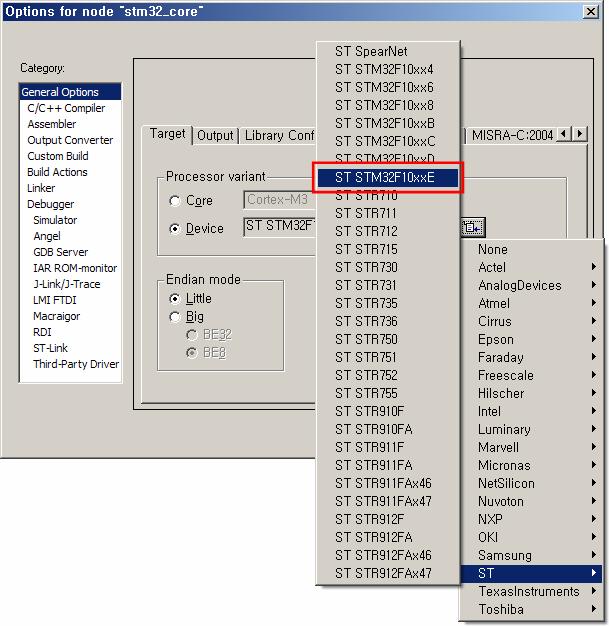Open the Marvell vendor entry

point(532,447)
